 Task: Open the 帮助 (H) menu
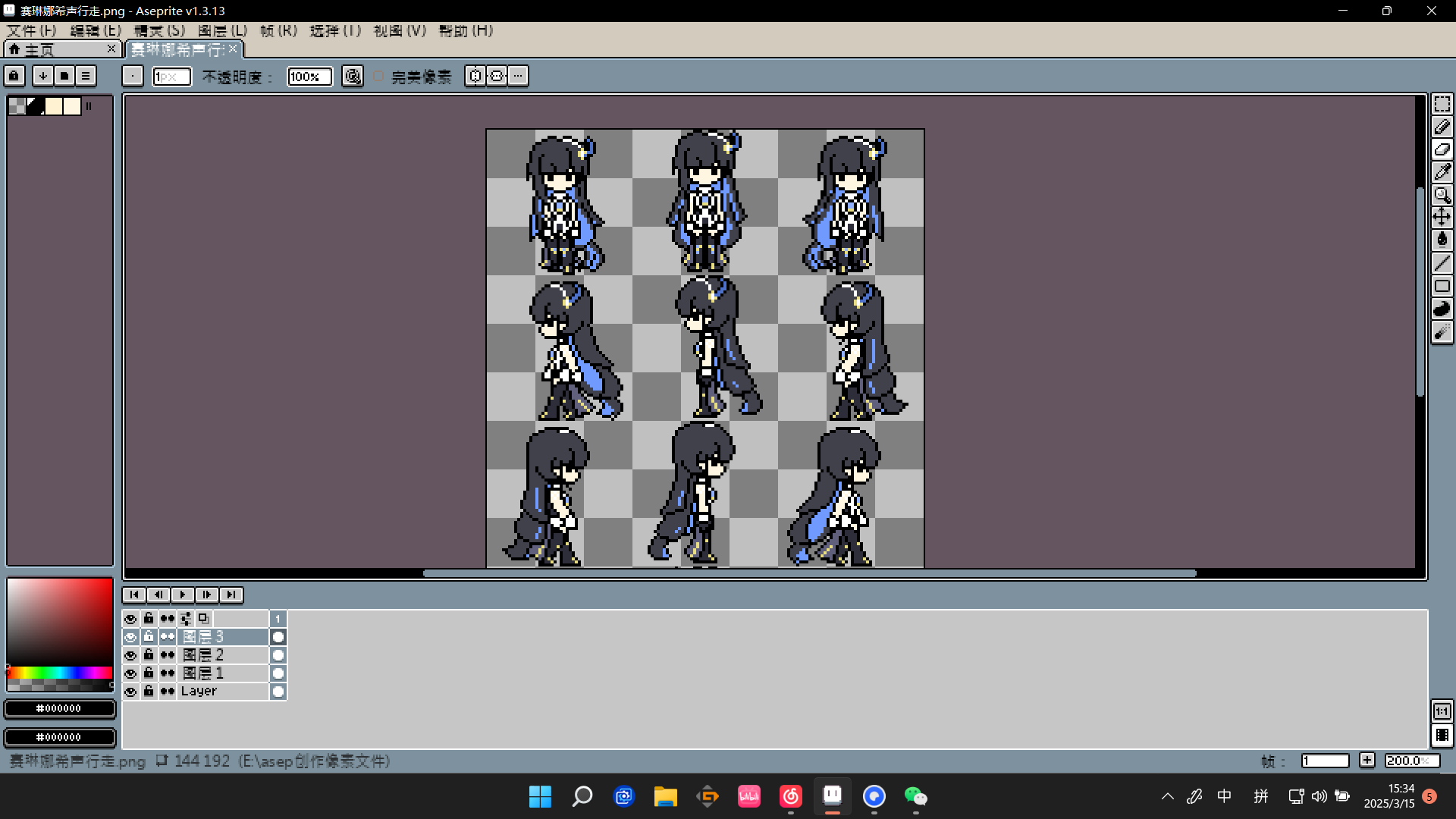tap(466, 31)
